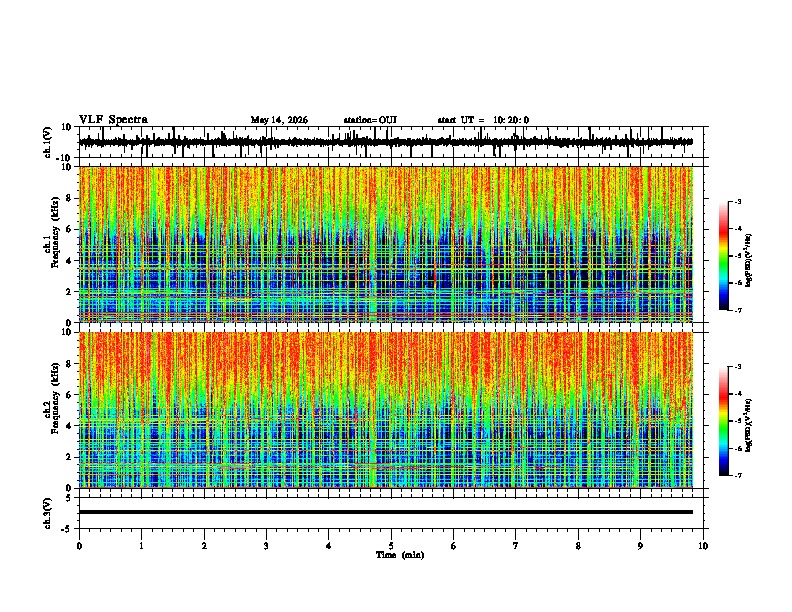This screenshot has width=792, height=612.
Task: Click the ch.1(V) waveform axis label
Action: tap(48, 142)
